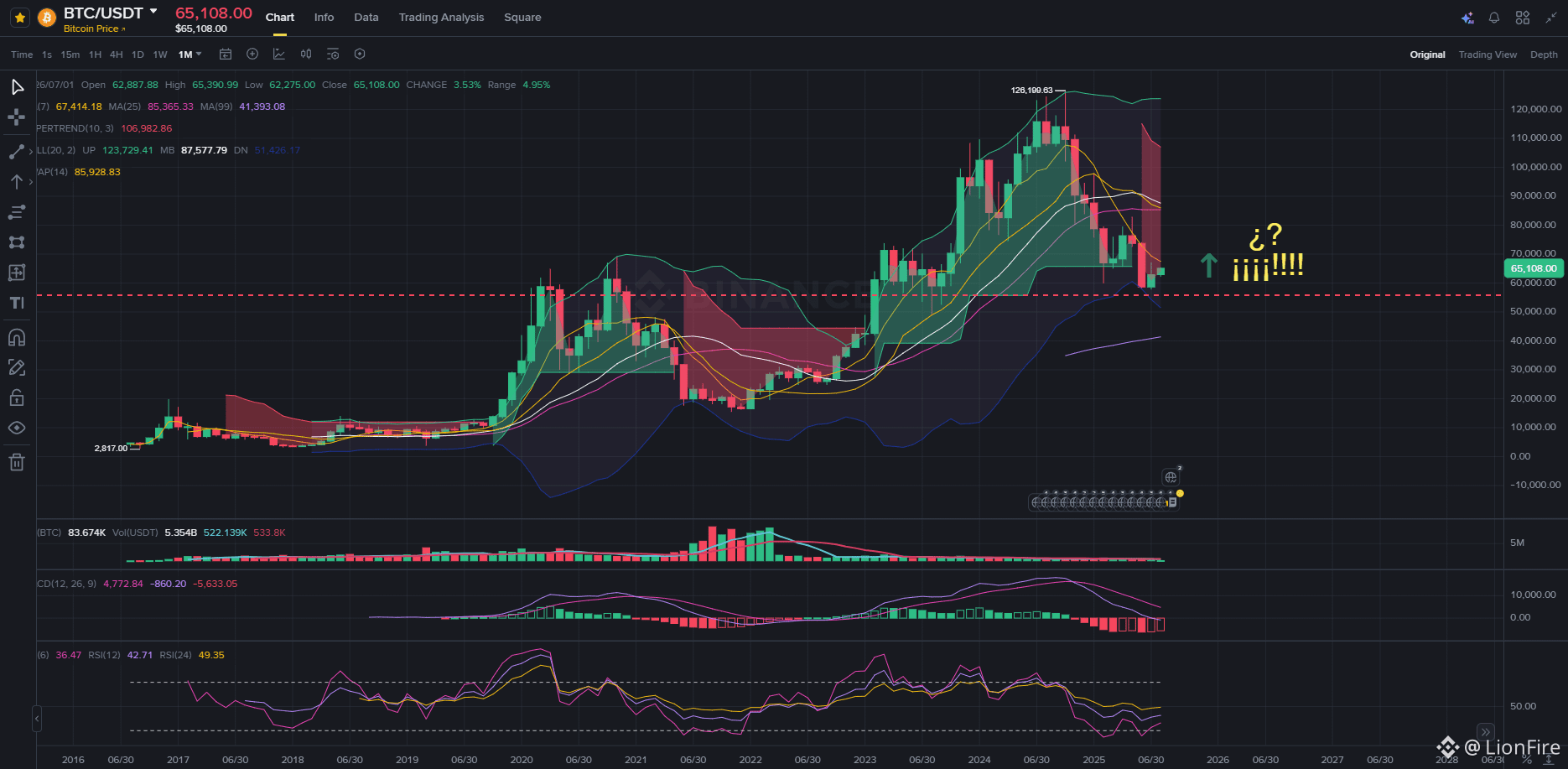
Task: Expand the trend line tool options
Action: point(31,151)
